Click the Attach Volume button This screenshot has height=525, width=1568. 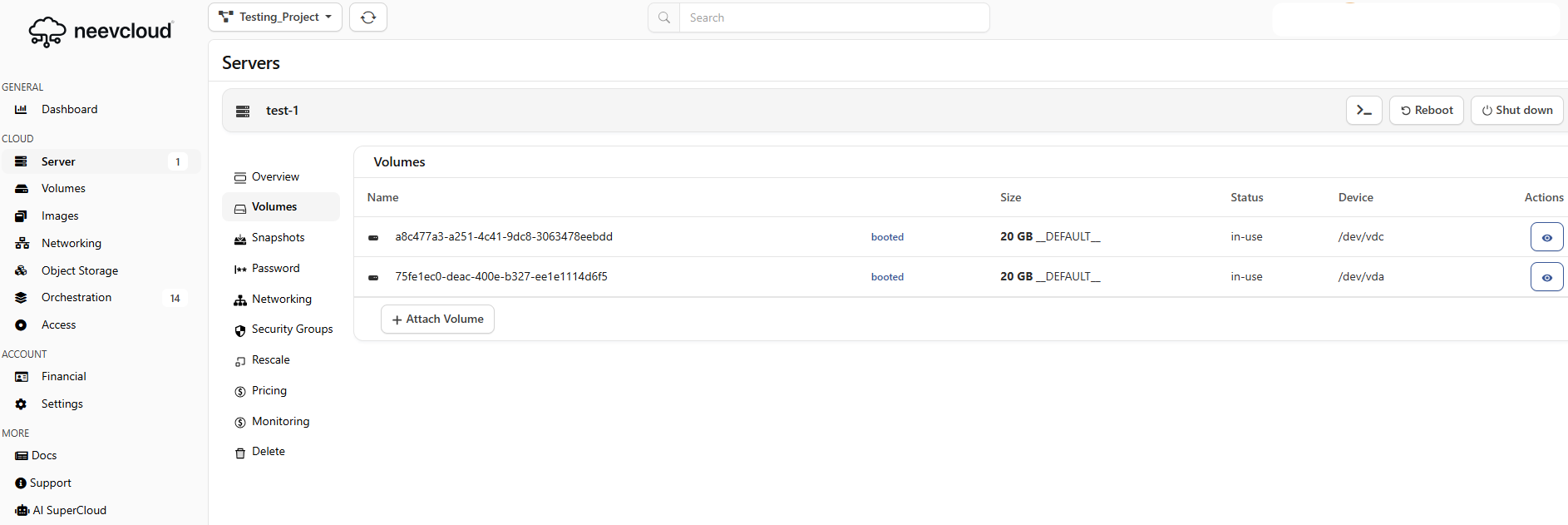(437, 319)
